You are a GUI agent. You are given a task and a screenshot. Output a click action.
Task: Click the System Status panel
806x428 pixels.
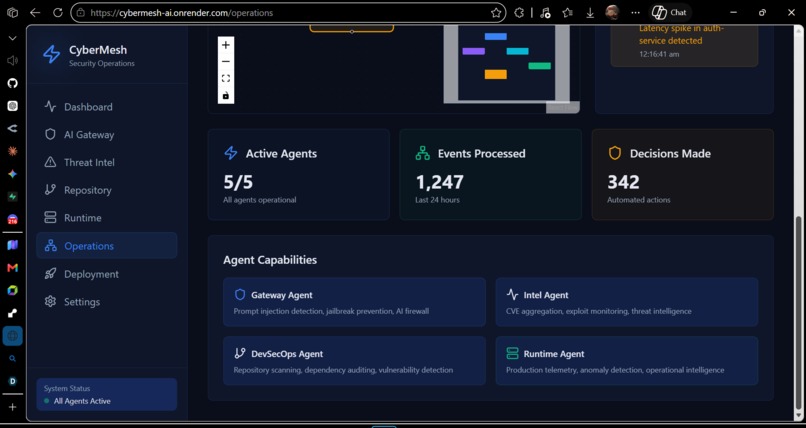point(106,394)
